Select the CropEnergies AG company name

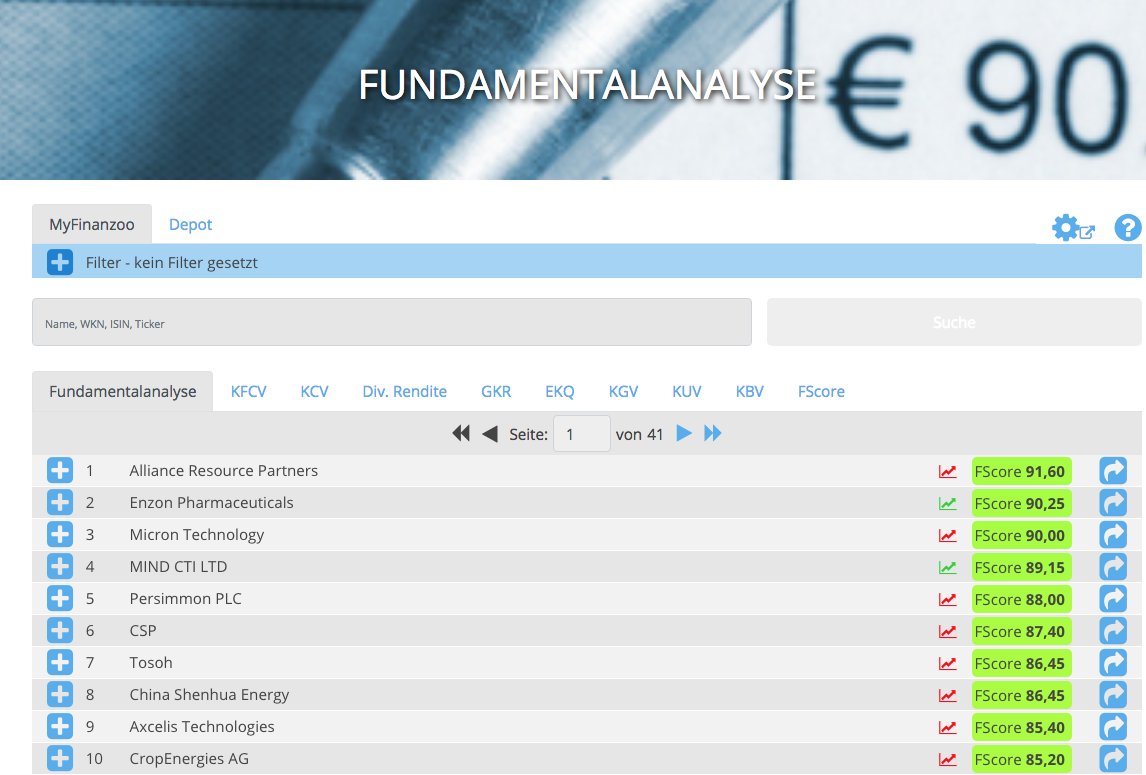[x=189, y=758]
